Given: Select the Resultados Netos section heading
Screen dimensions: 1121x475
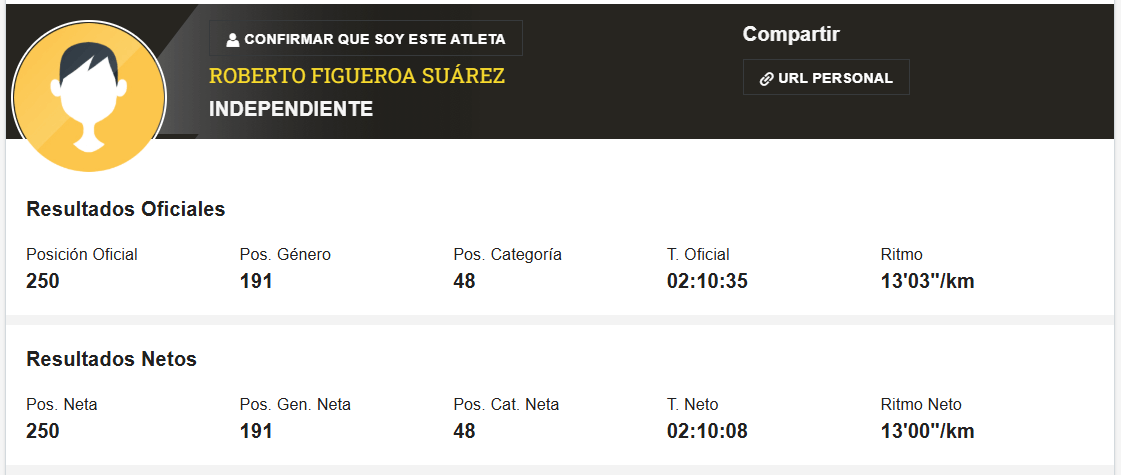Looking at the screenshot, I should click(112, 359).
